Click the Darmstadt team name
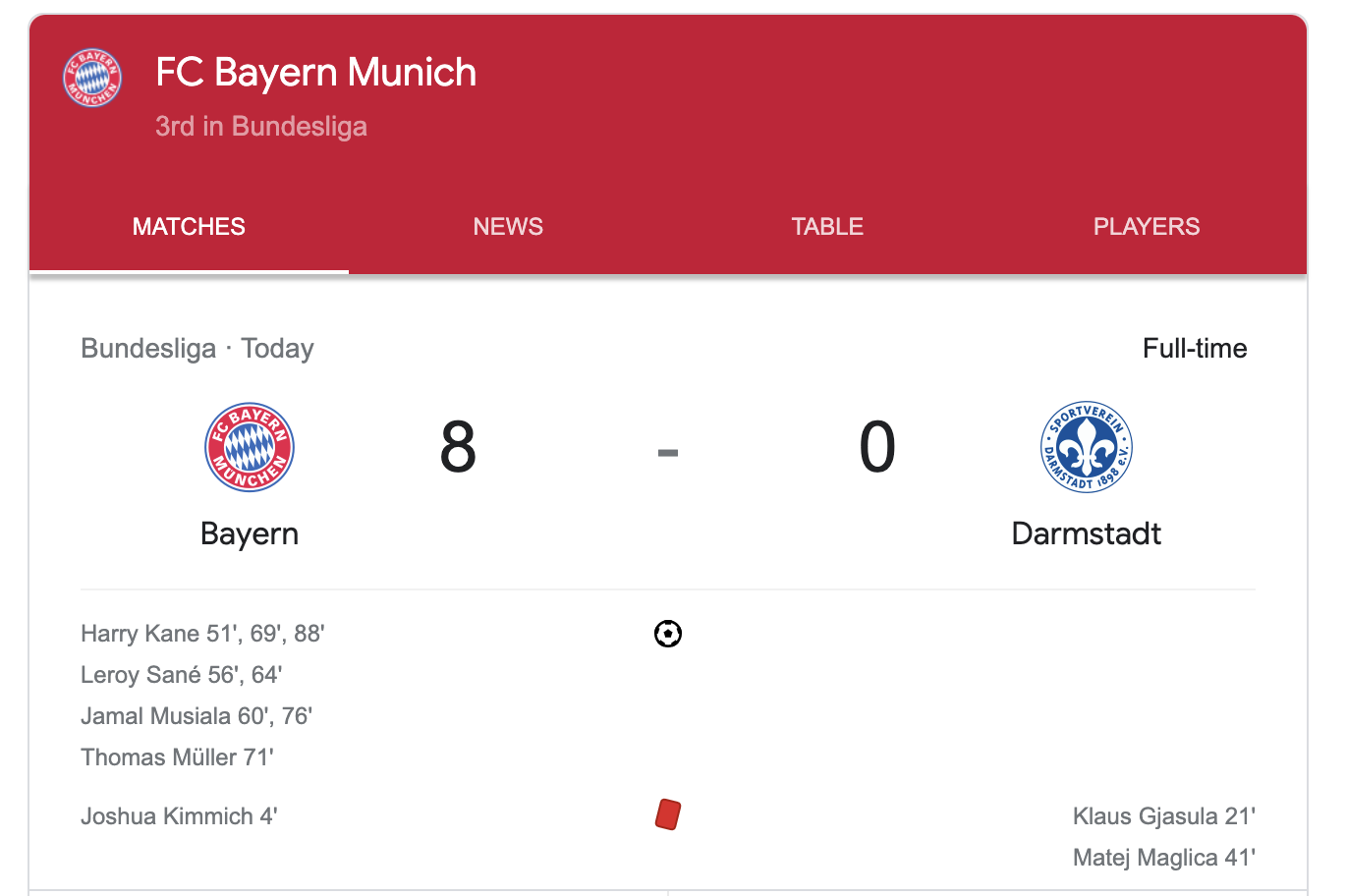Viewport: 1346px width, 896px height. (1087, 533)
